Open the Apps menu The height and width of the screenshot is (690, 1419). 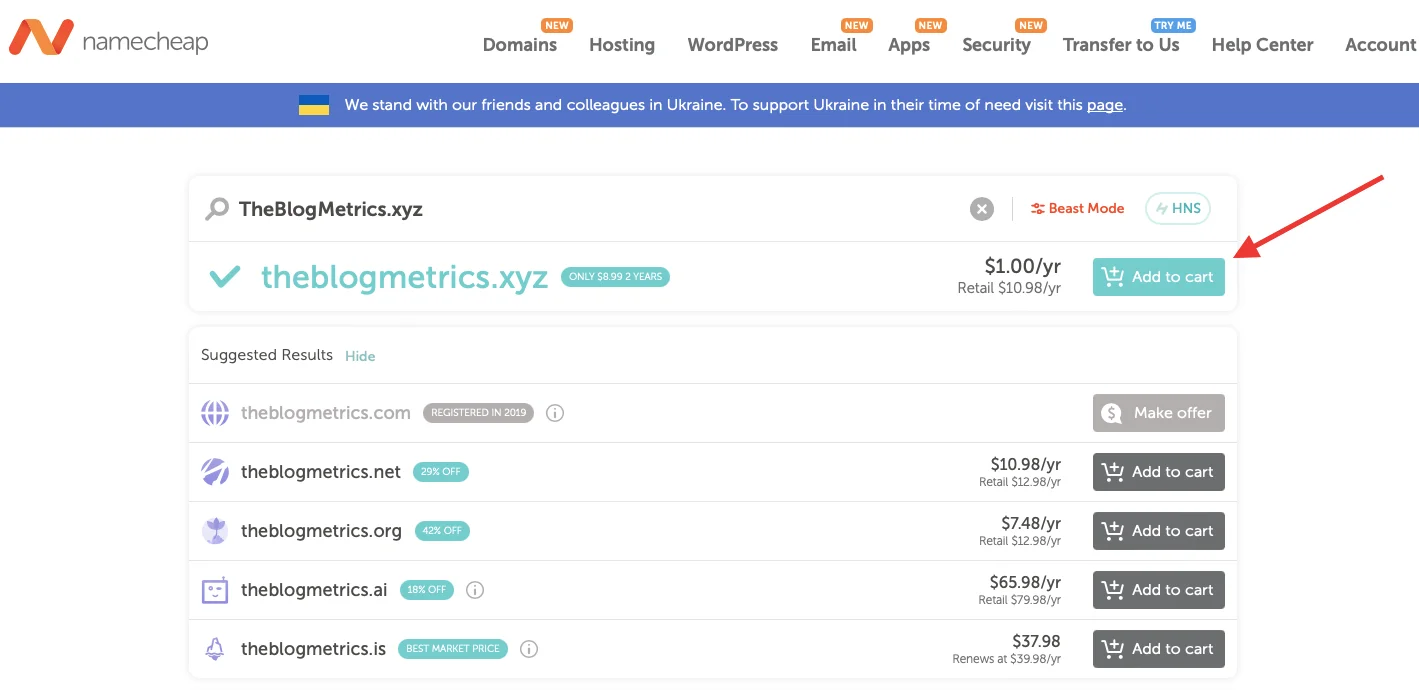909,45
